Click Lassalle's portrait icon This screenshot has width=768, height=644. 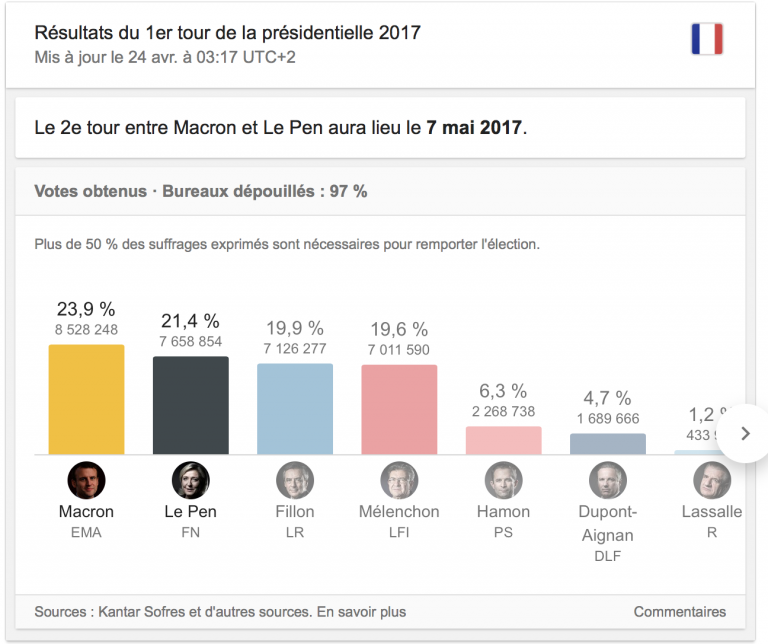712,480
